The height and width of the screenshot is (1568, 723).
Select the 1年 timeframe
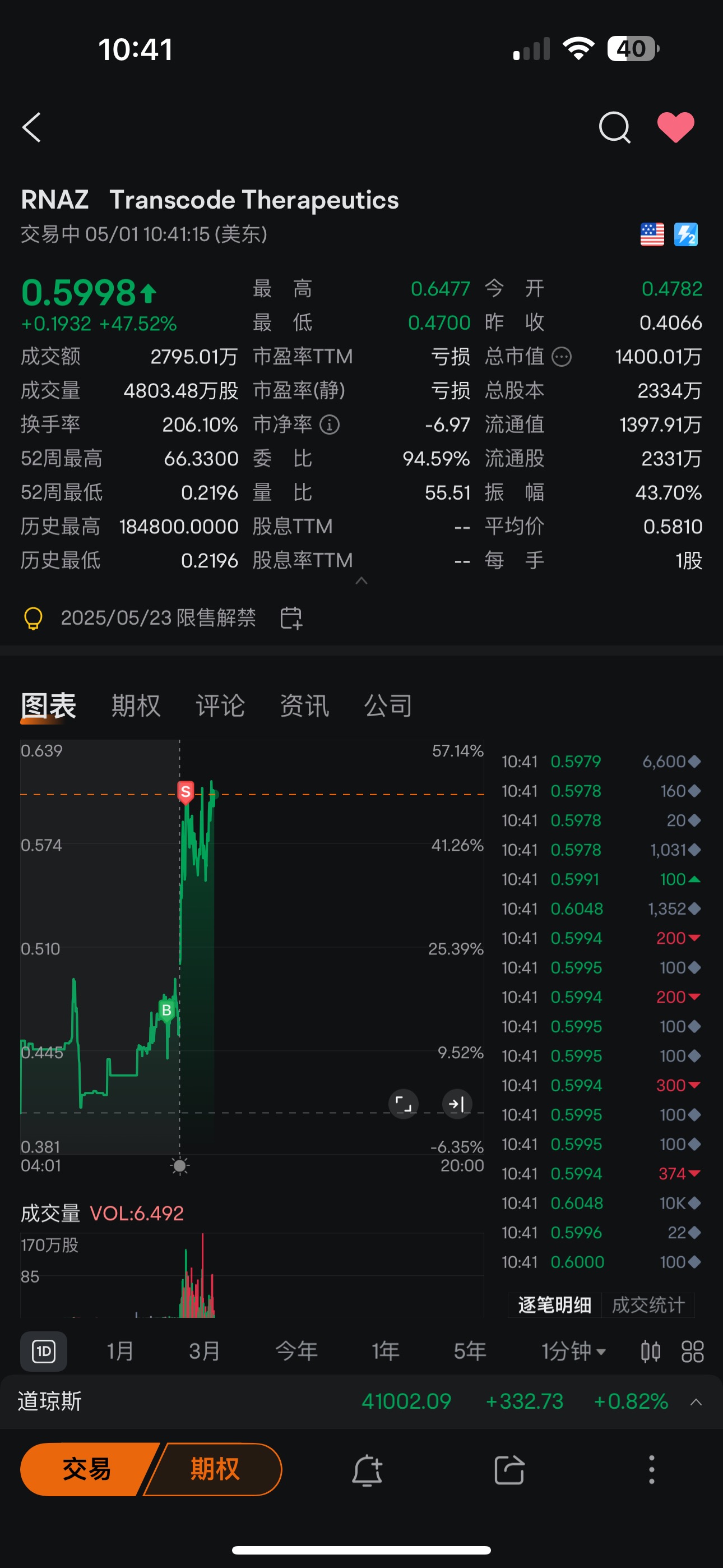point(386,1352)
